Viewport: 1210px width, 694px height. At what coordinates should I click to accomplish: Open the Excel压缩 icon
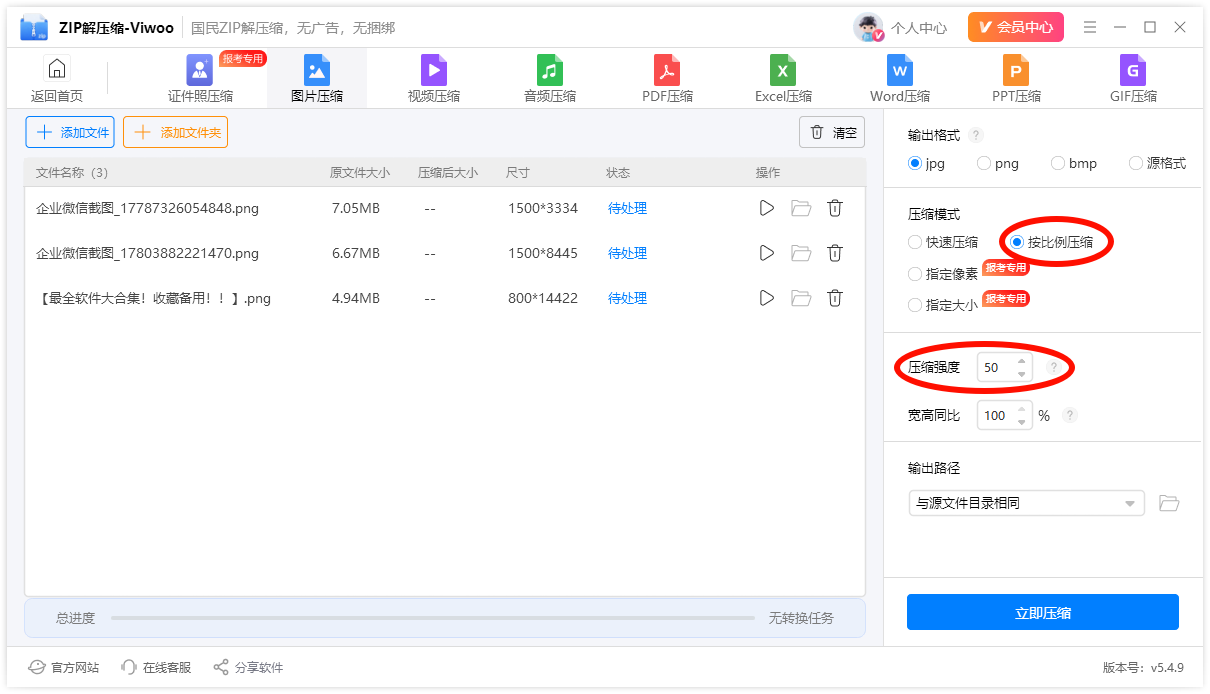click(x=783, y=70)
